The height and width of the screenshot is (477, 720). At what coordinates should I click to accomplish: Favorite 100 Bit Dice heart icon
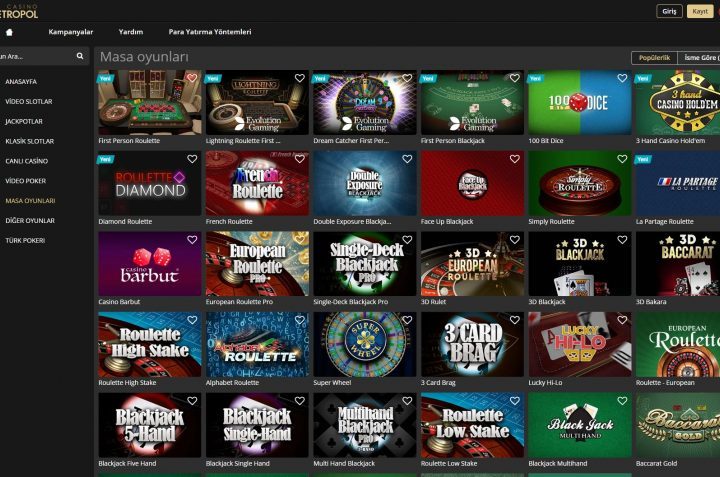click(622, 78)
